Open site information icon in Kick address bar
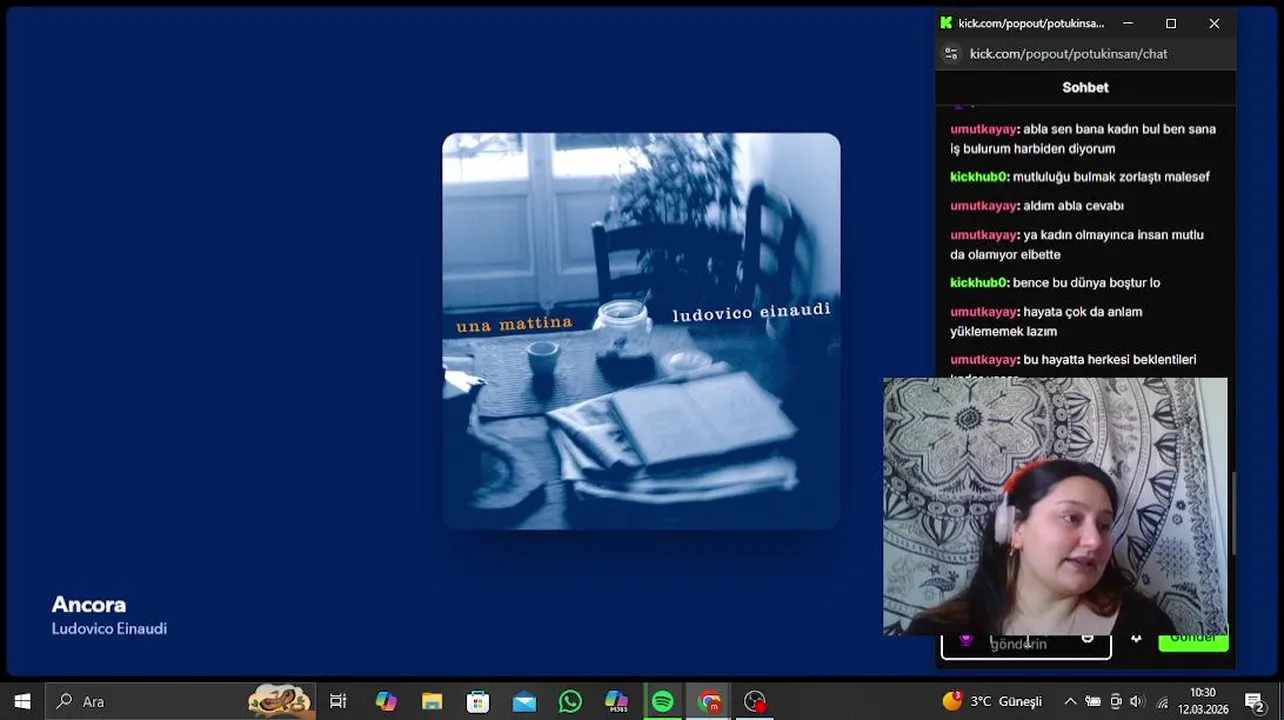Screen dimensions: 1284x720 tap(951, 54)
